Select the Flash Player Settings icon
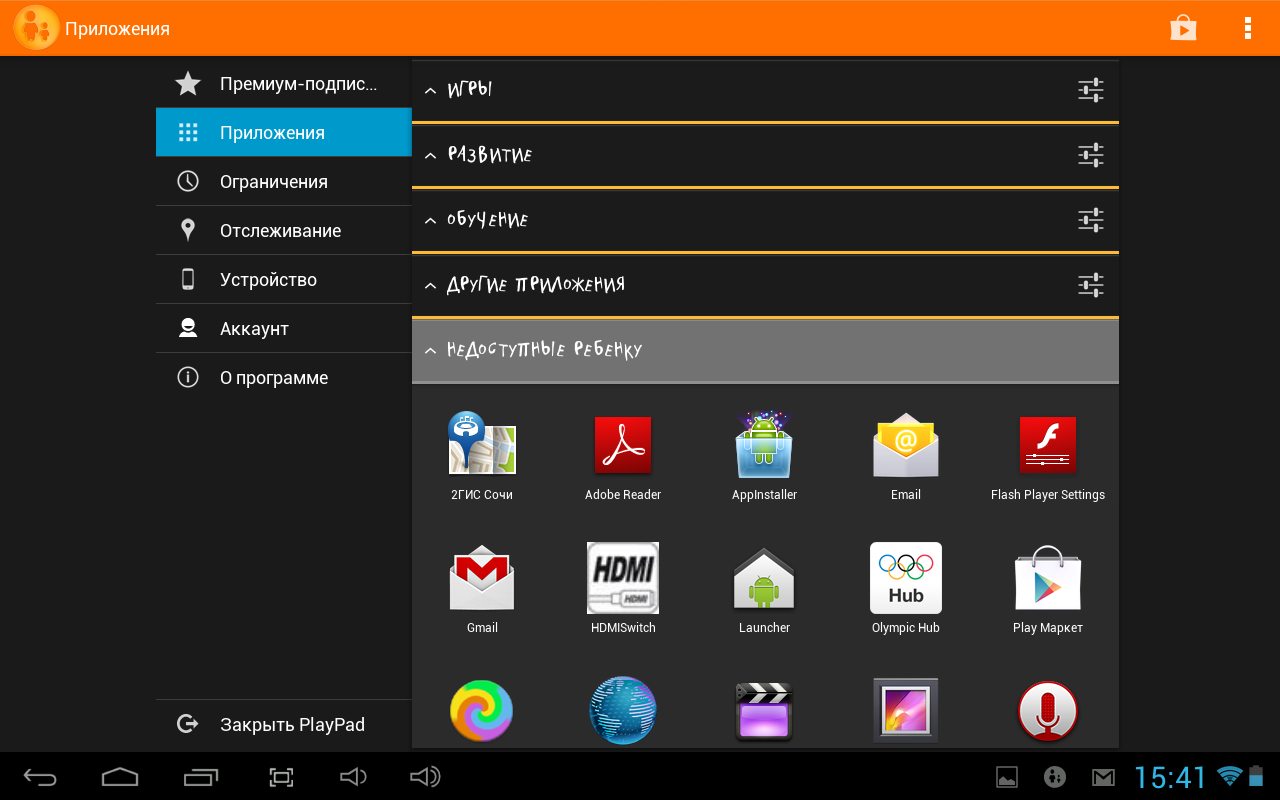1280x800 pixels. point(1047,445)
